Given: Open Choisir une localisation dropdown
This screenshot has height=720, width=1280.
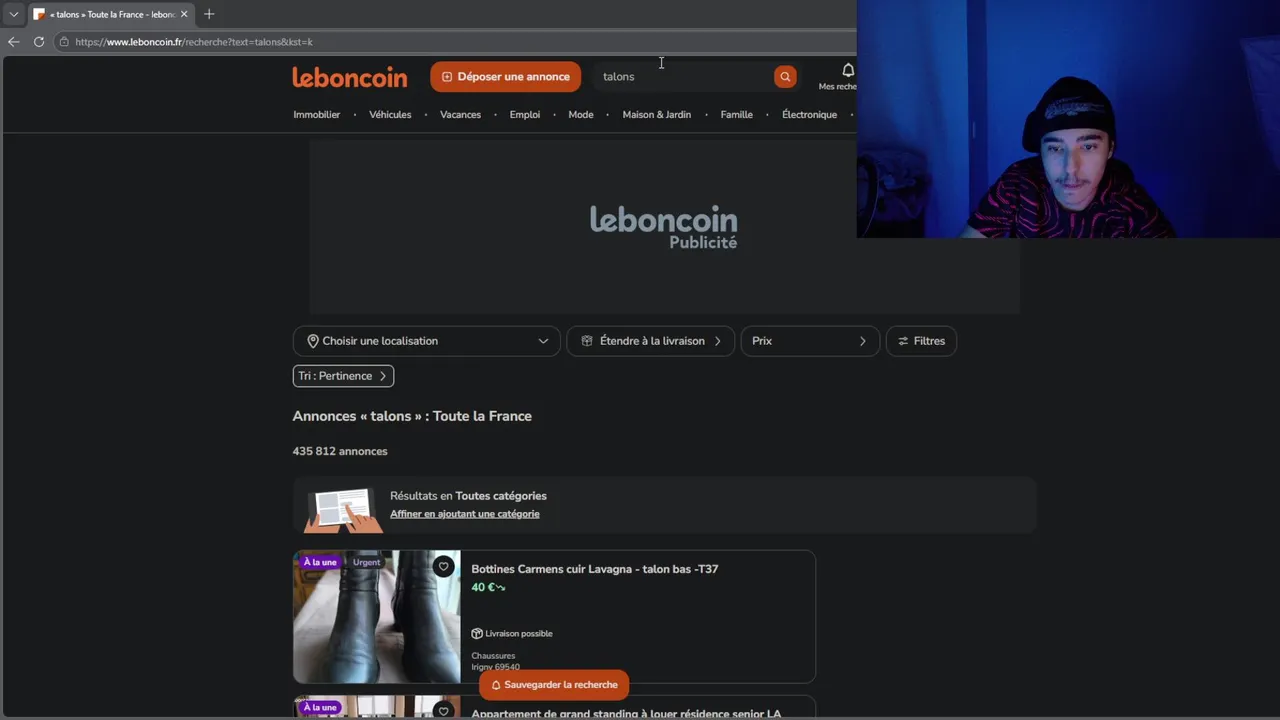Looking at the screenshot, I should coord(426,341).
